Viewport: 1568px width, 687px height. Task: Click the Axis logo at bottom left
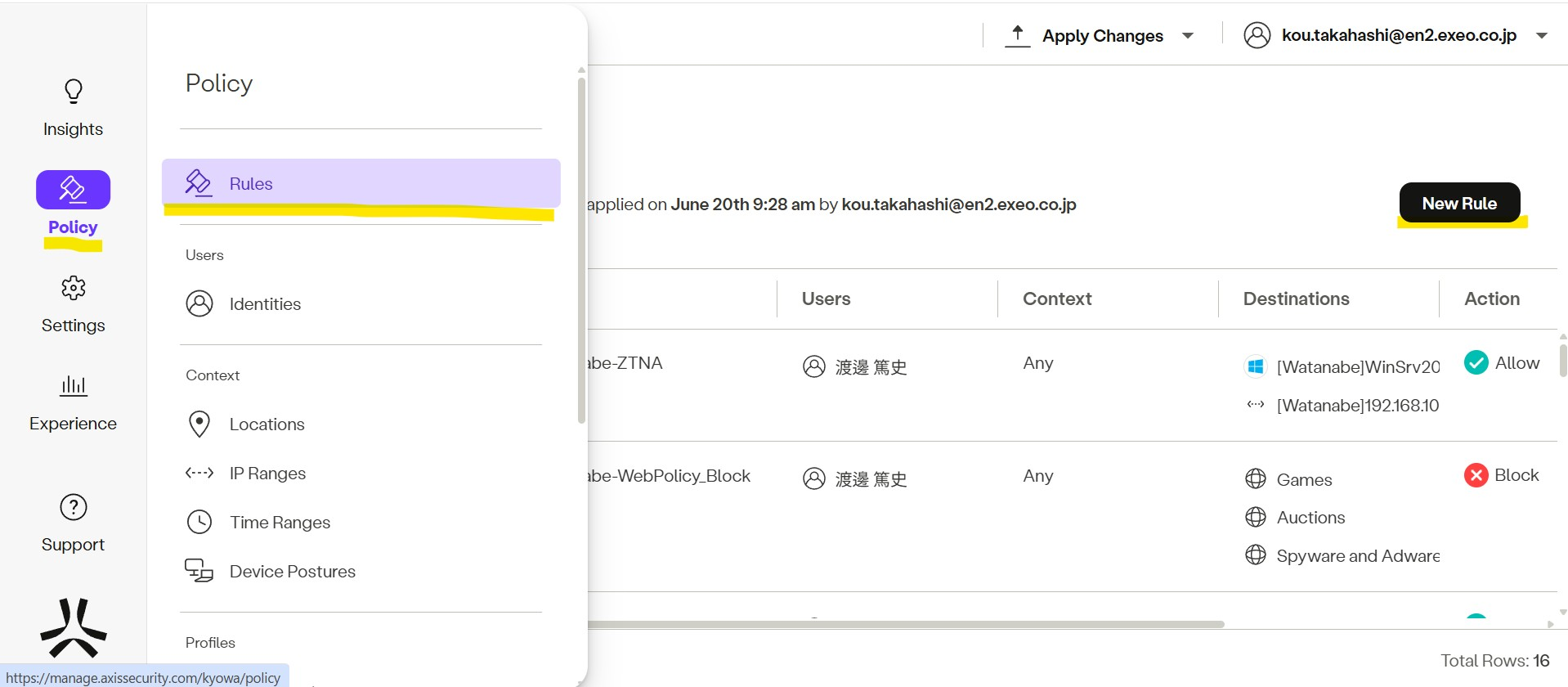[x=73, y=627]
